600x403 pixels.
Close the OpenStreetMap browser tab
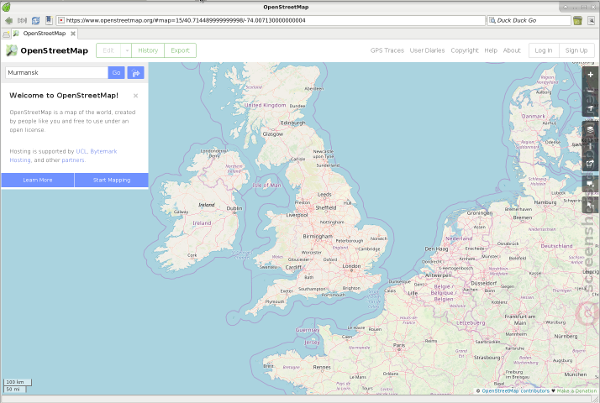click(73, 34)
